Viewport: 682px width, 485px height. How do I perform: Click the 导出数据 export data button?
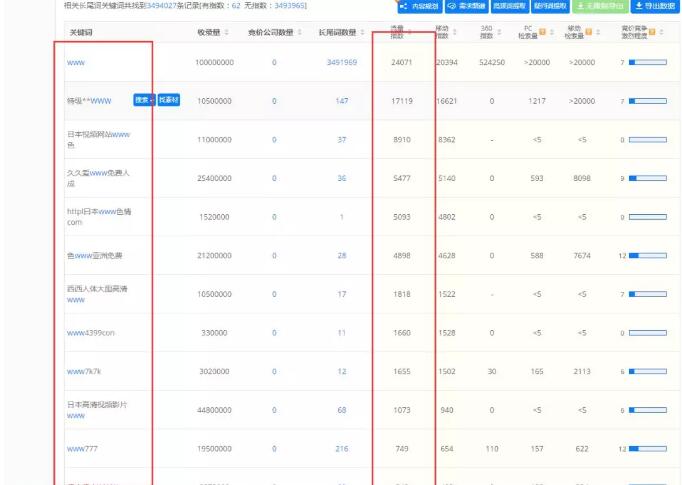[x=655, y=6]
